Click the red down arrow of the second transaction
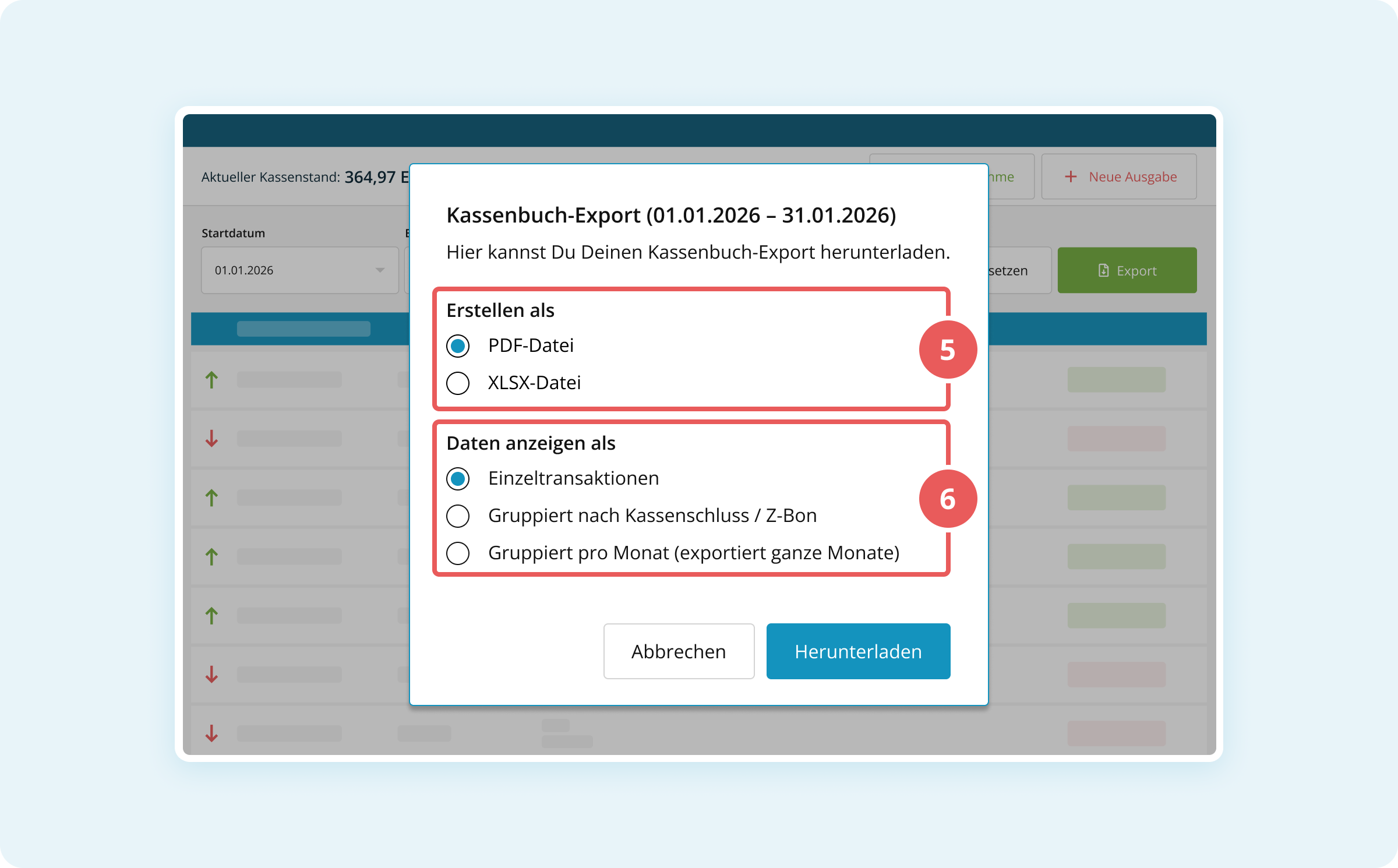 [x=211, y=439]
